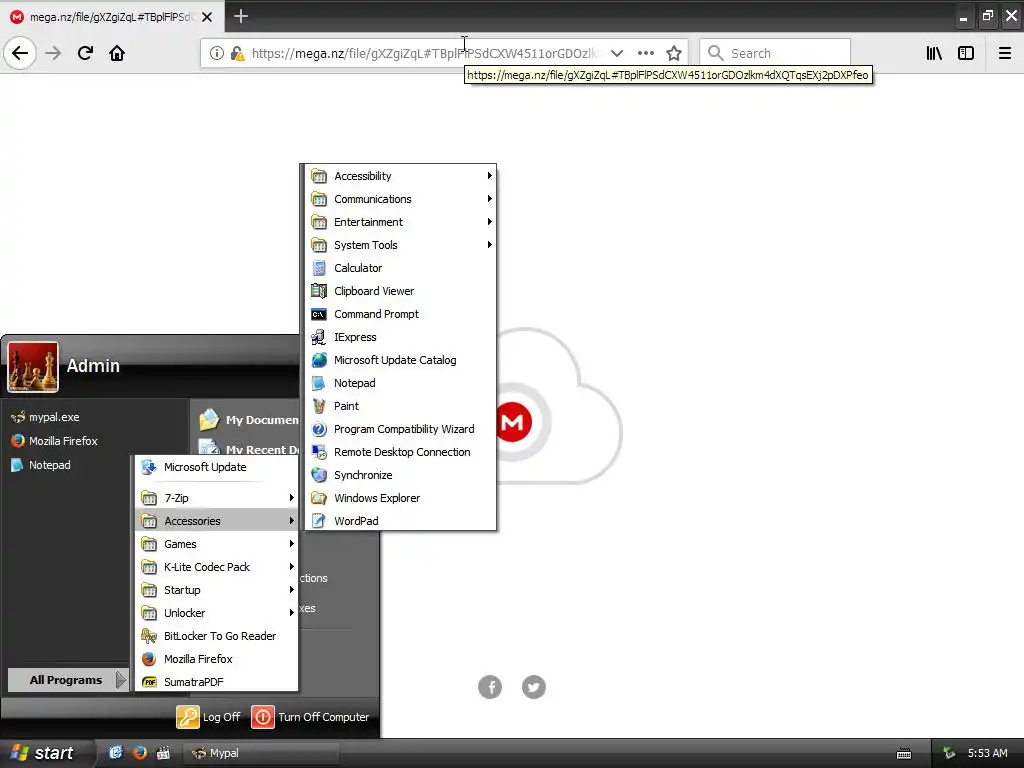Open Microsoft Update Catalog
1024x768 pixels.
[400, 360]
